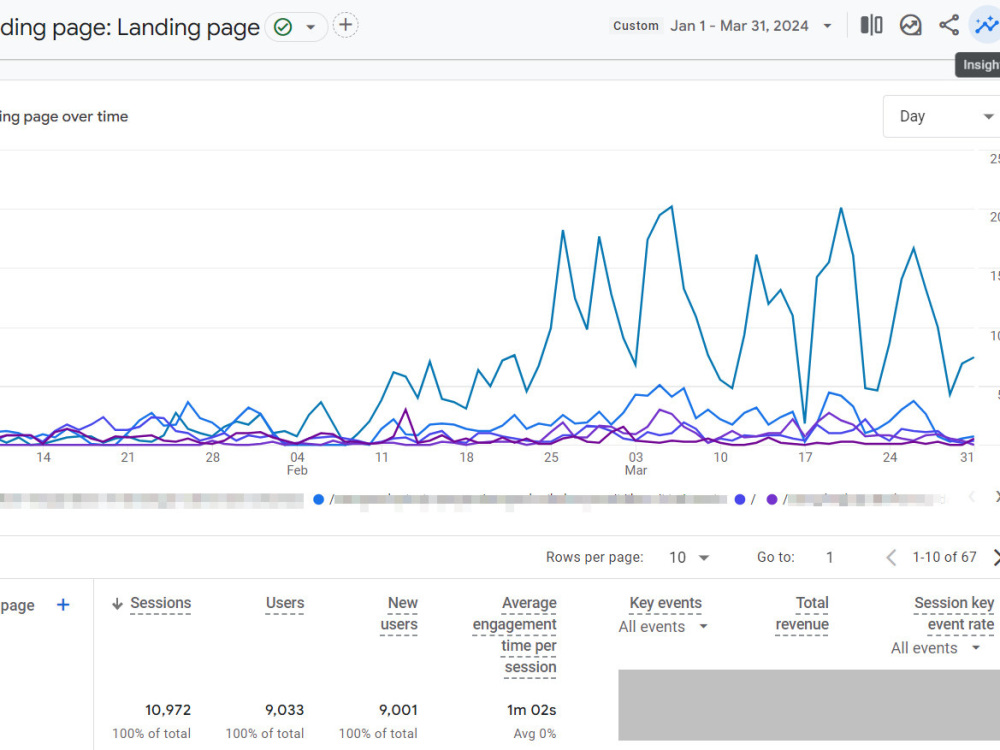Screen dimensions: 1000x750
Task: Expand the Day granularity dropdown
Action: [x=943, y=116]
